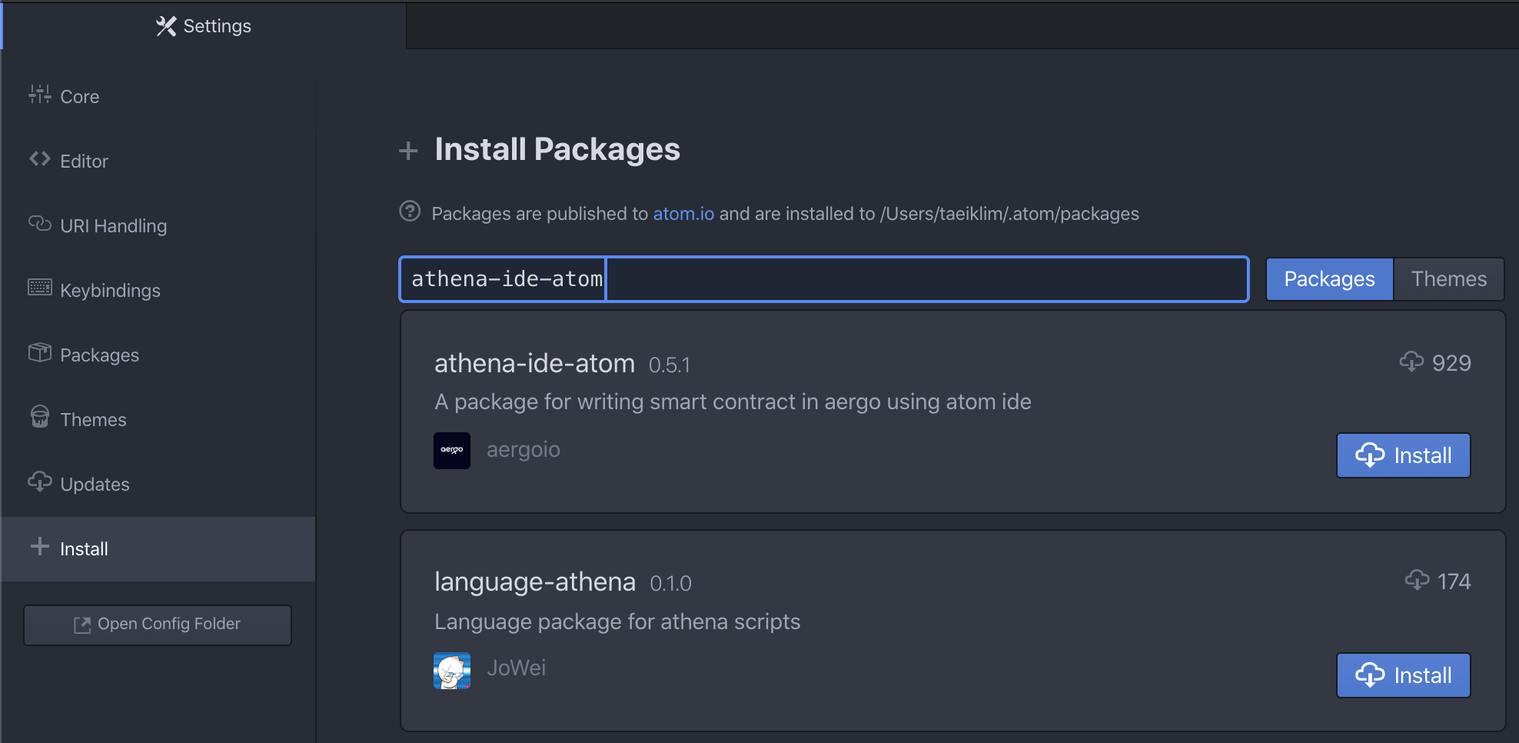This screenshot has width=1519, height=743.
Task: Install the athena-ide-atom package
Action: (x=1403, y=456)
